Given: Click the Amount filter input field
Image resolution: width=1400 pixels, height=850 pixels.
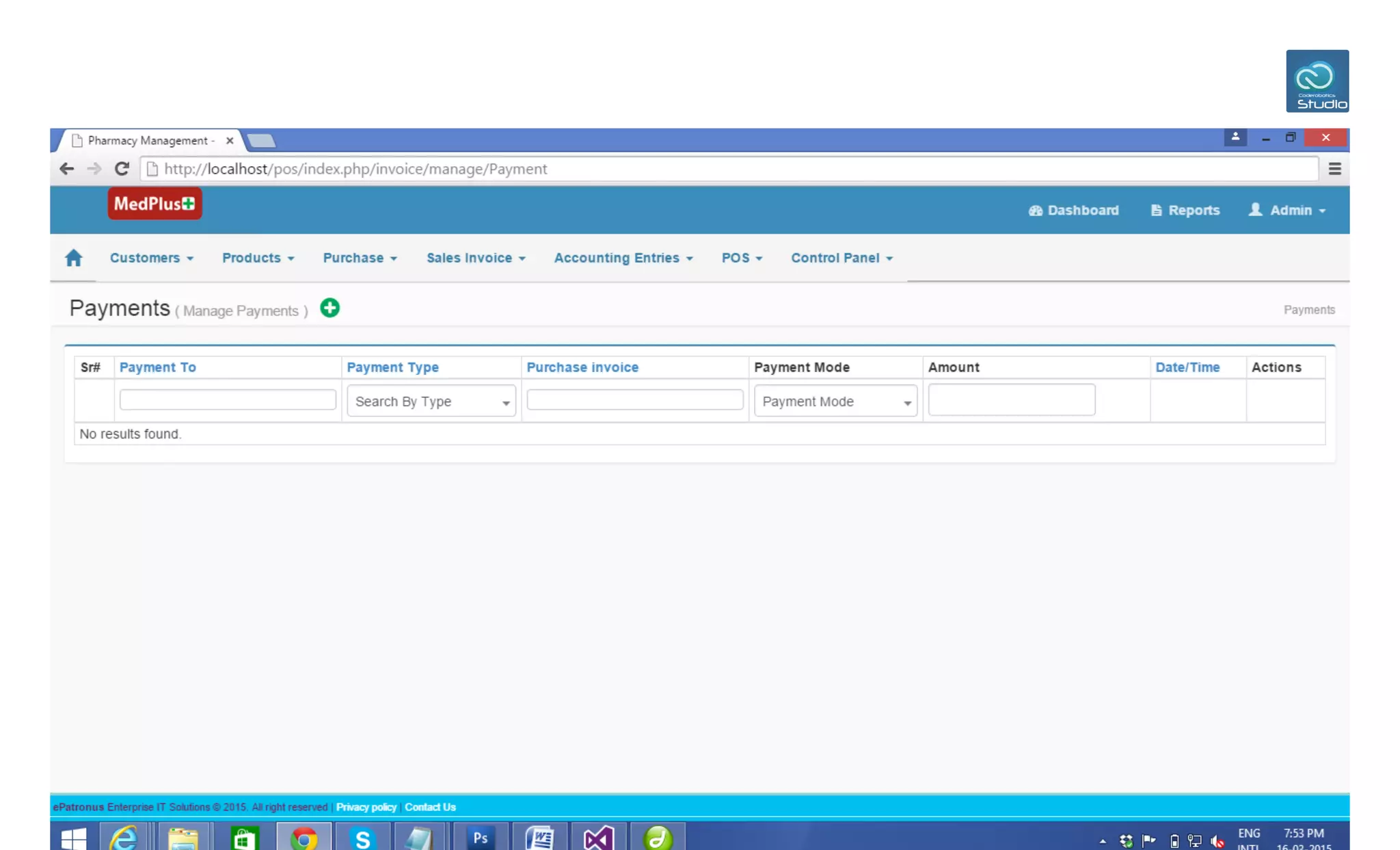Looking at the screenshot, I should 1011,400.
